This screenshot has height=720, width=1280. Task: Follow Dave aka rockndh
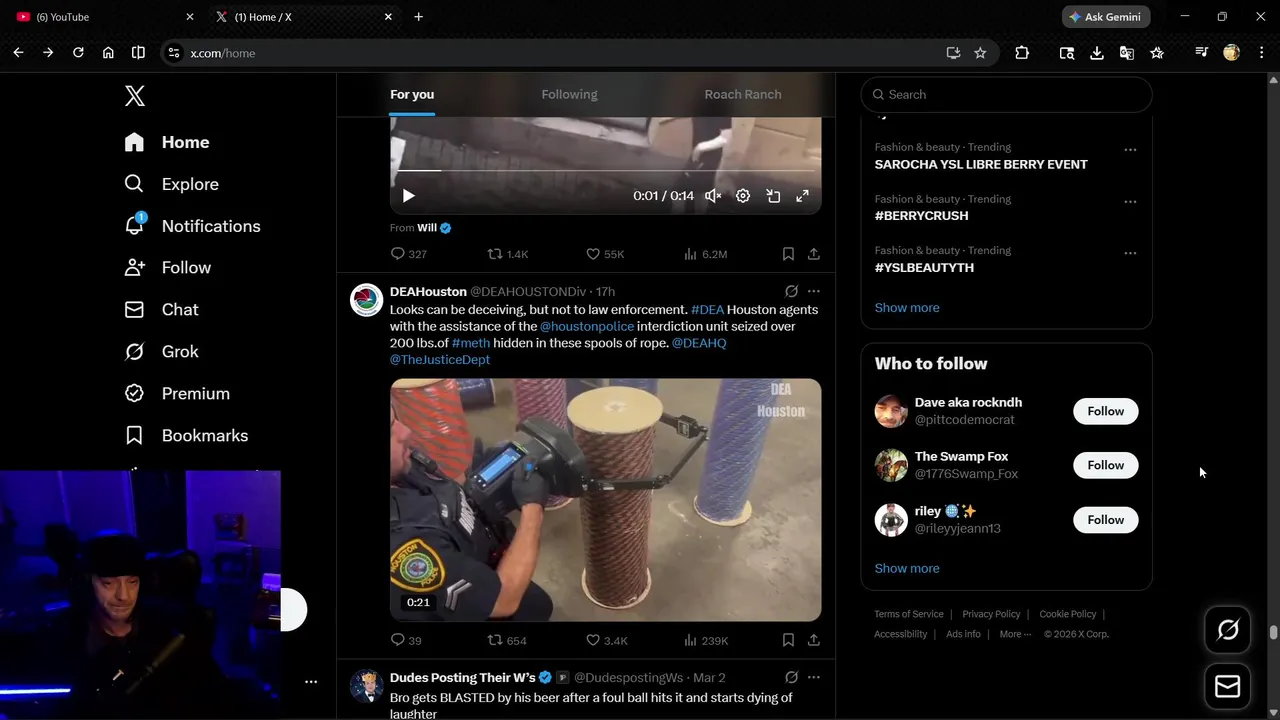[x=1105, y=411]
